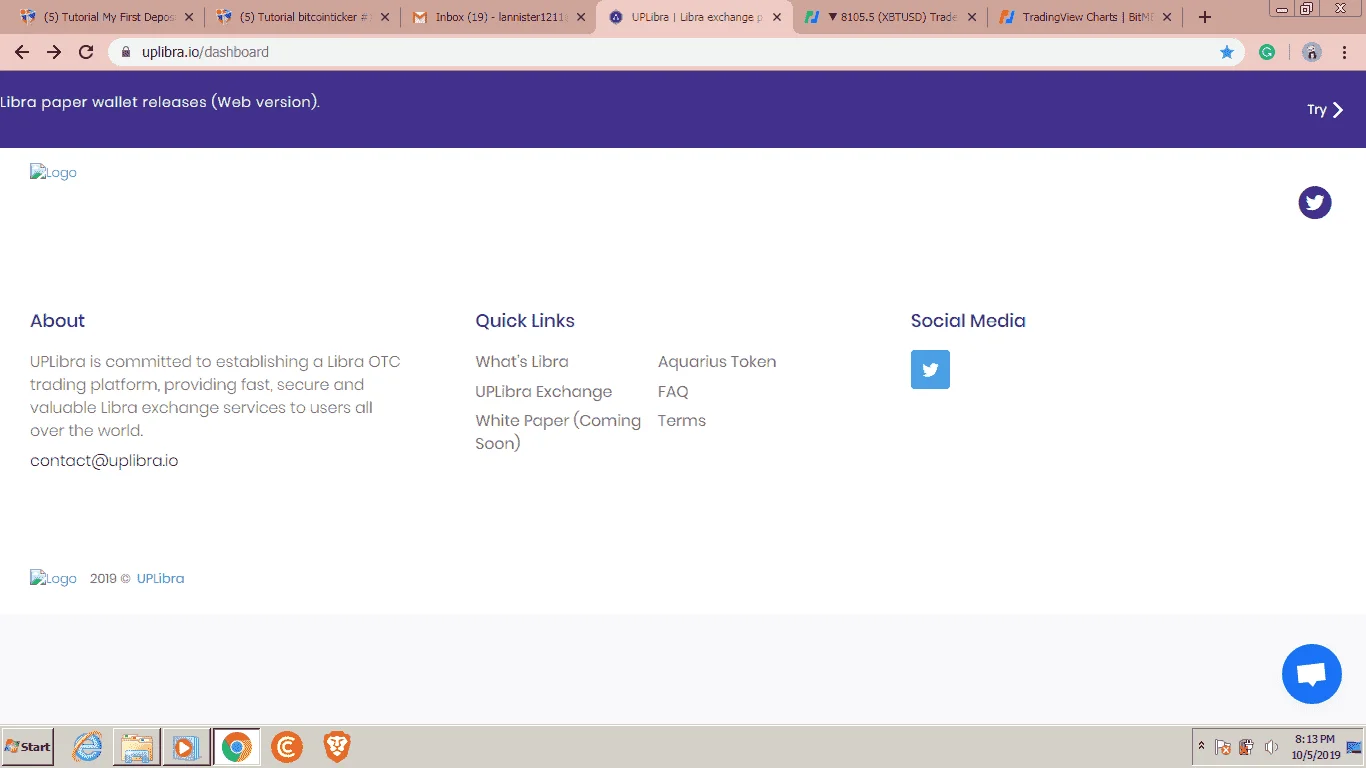Click the footer Logo image beside 2019
The image size is (1366, 768).
tap(53, 579)
